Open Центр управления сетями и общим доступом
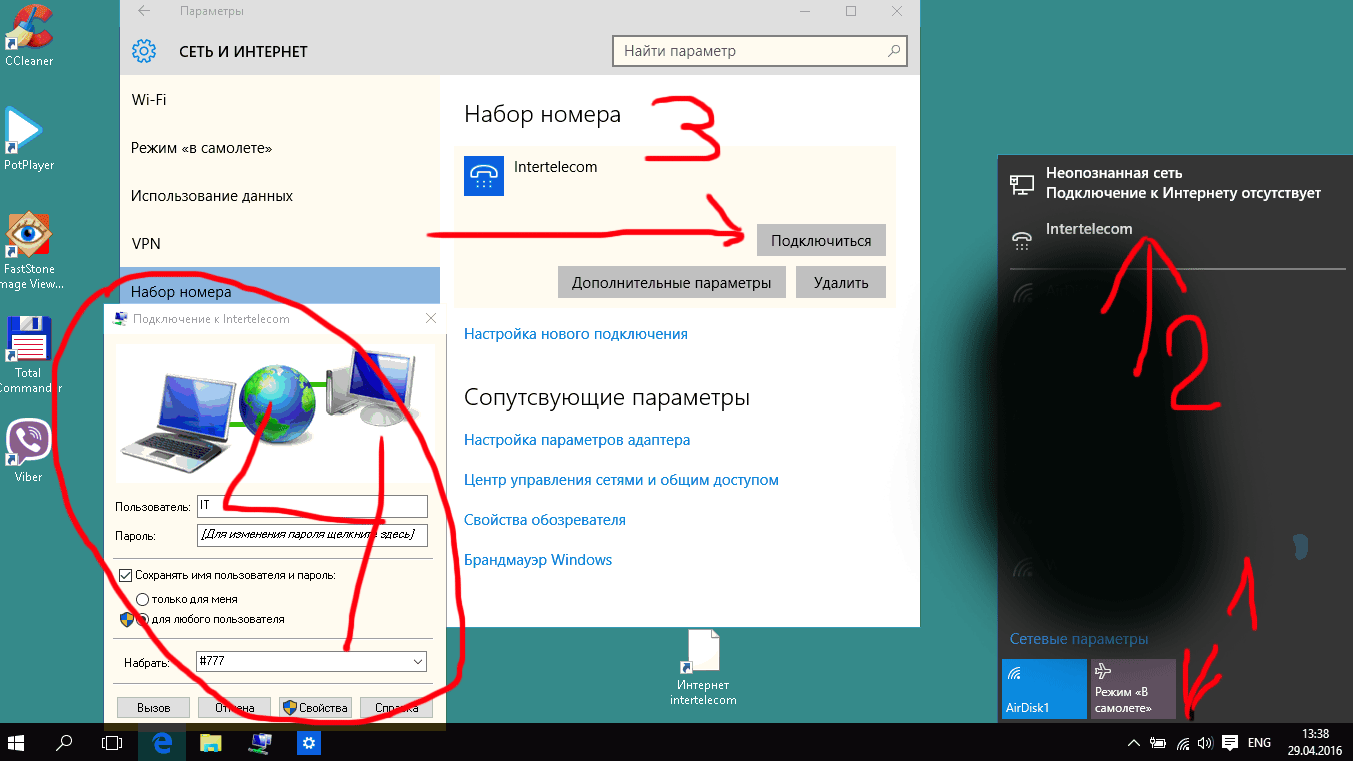 coord(621,480)
